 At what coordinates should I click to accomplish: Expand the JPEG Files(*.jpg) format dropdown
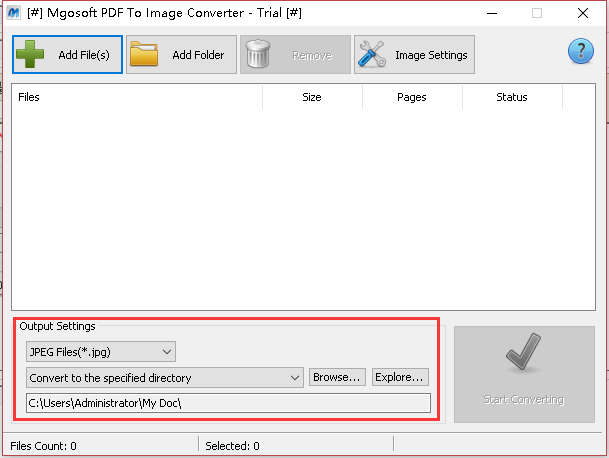tap(101, 352)
